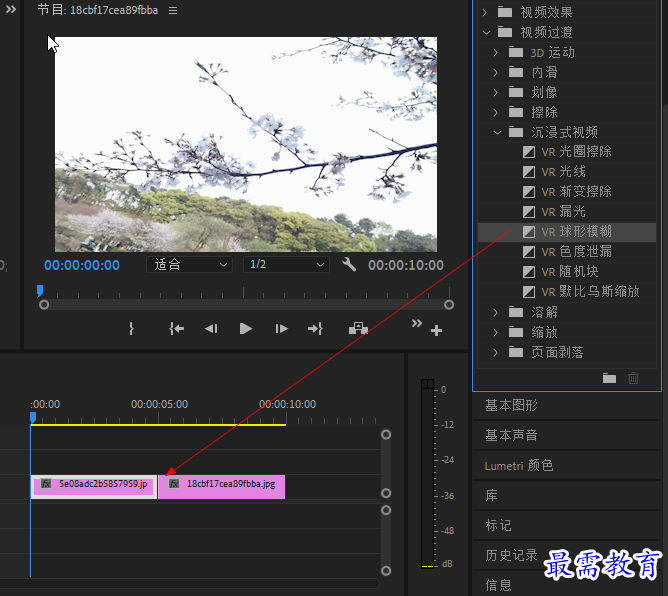This screenshot has width=668, height=596.
Task: Click fx badge on 18cbf17cea89fbba.jpg clip
Action: click(174, 484)
